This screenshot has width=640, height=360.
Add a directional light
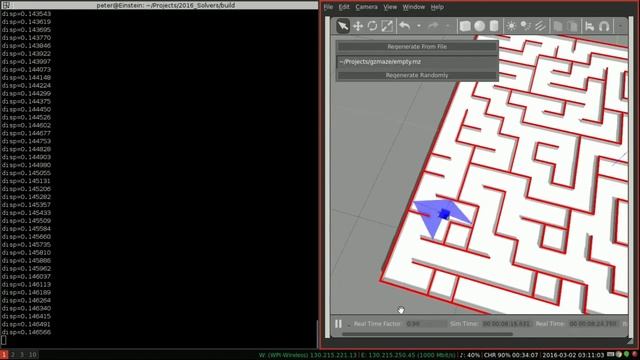pyautogui.click(x=540, y=26)
